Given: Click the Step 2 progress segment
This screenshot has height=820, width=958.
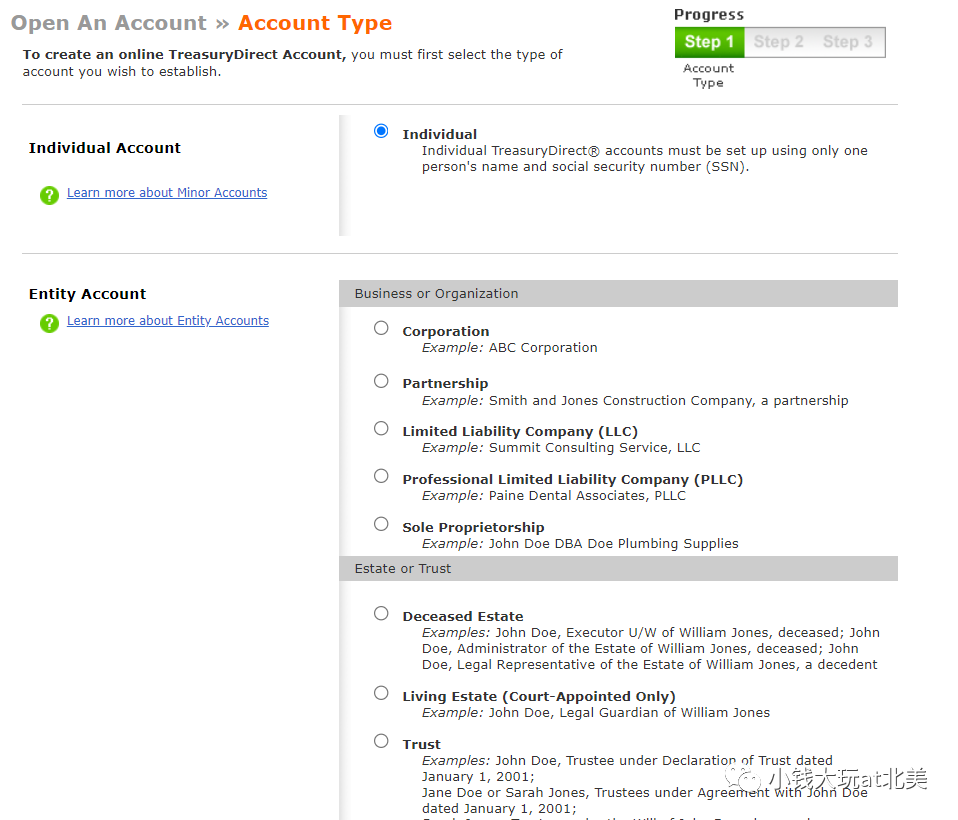Looking at the screenshot, I should (778, 42).
